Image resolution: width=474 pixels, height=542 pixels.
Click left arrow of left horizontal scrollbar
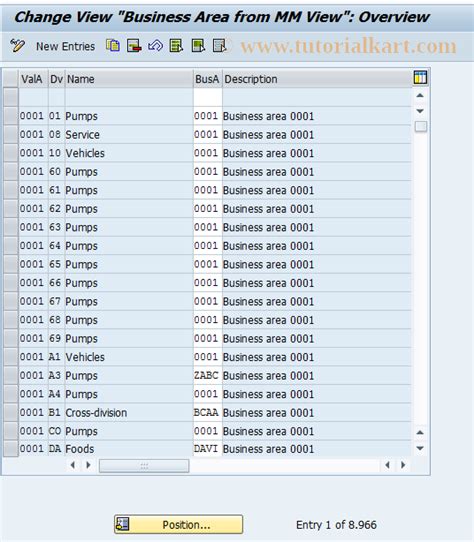(73, 465)
